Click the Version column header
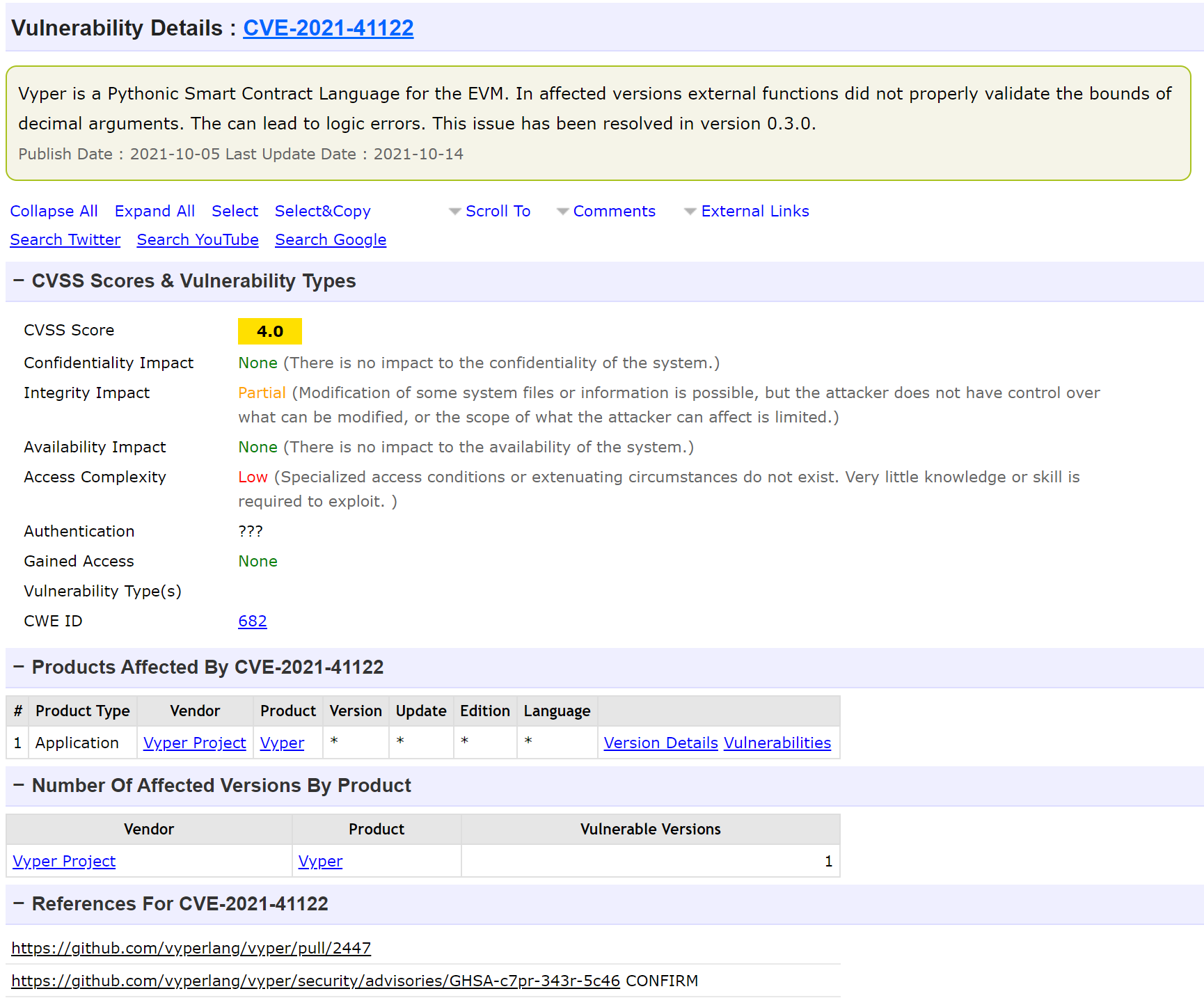The image size is (1204, 1005). 356,711
